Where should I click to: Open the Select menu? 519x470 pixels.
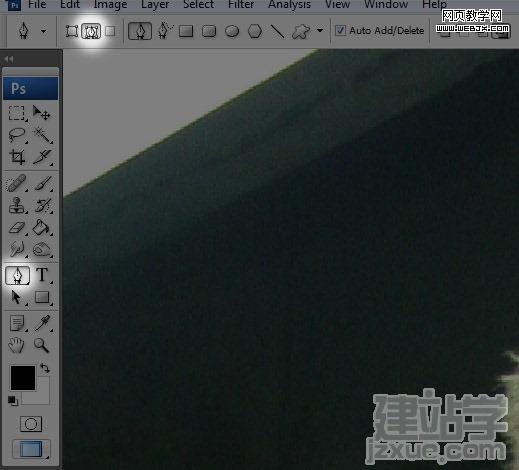click(198, 5)
